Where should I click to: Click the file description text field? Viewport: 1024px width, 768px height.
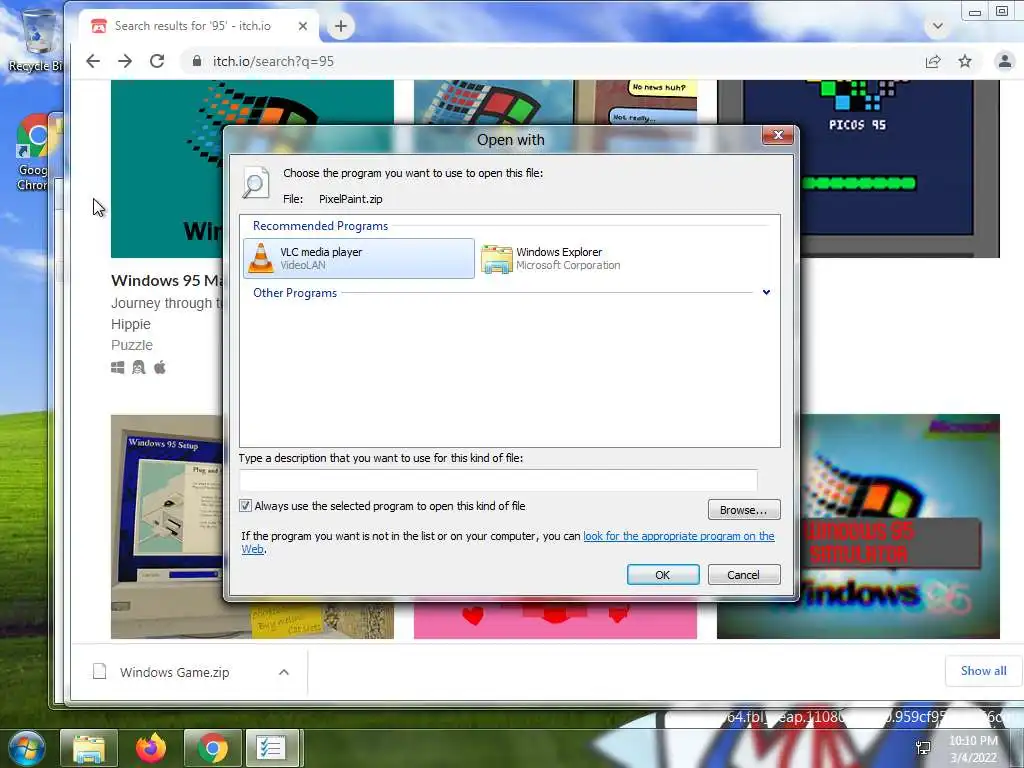pos(498,480)
